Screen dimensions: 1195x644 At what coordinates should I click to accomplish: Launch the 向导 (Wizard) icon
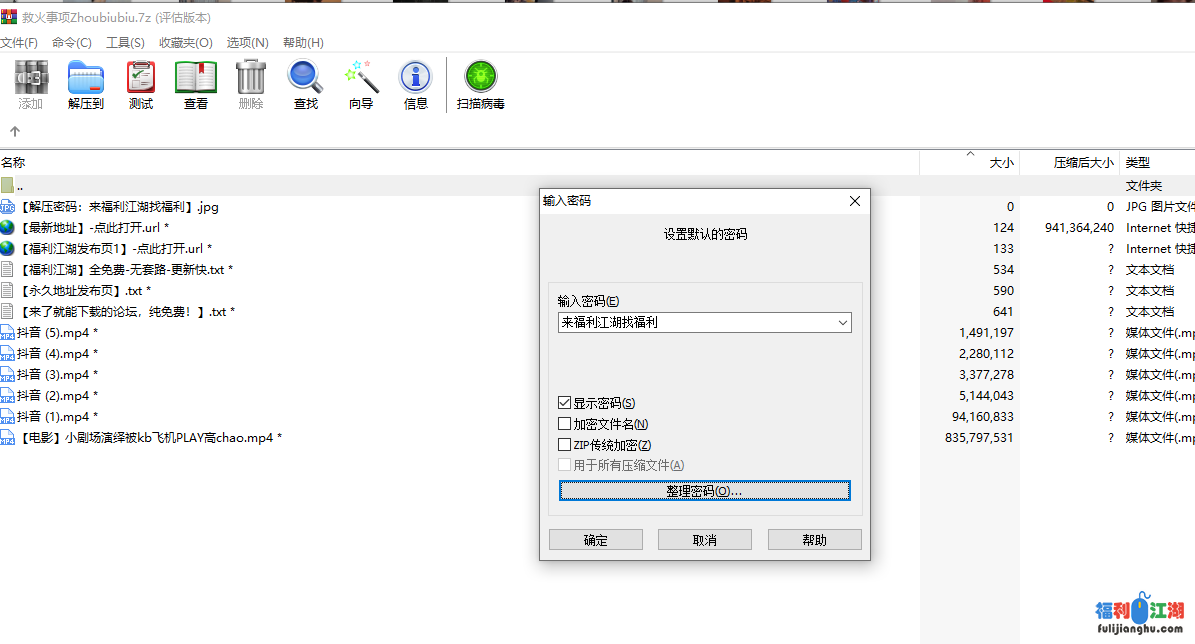[x=360, y=84]
